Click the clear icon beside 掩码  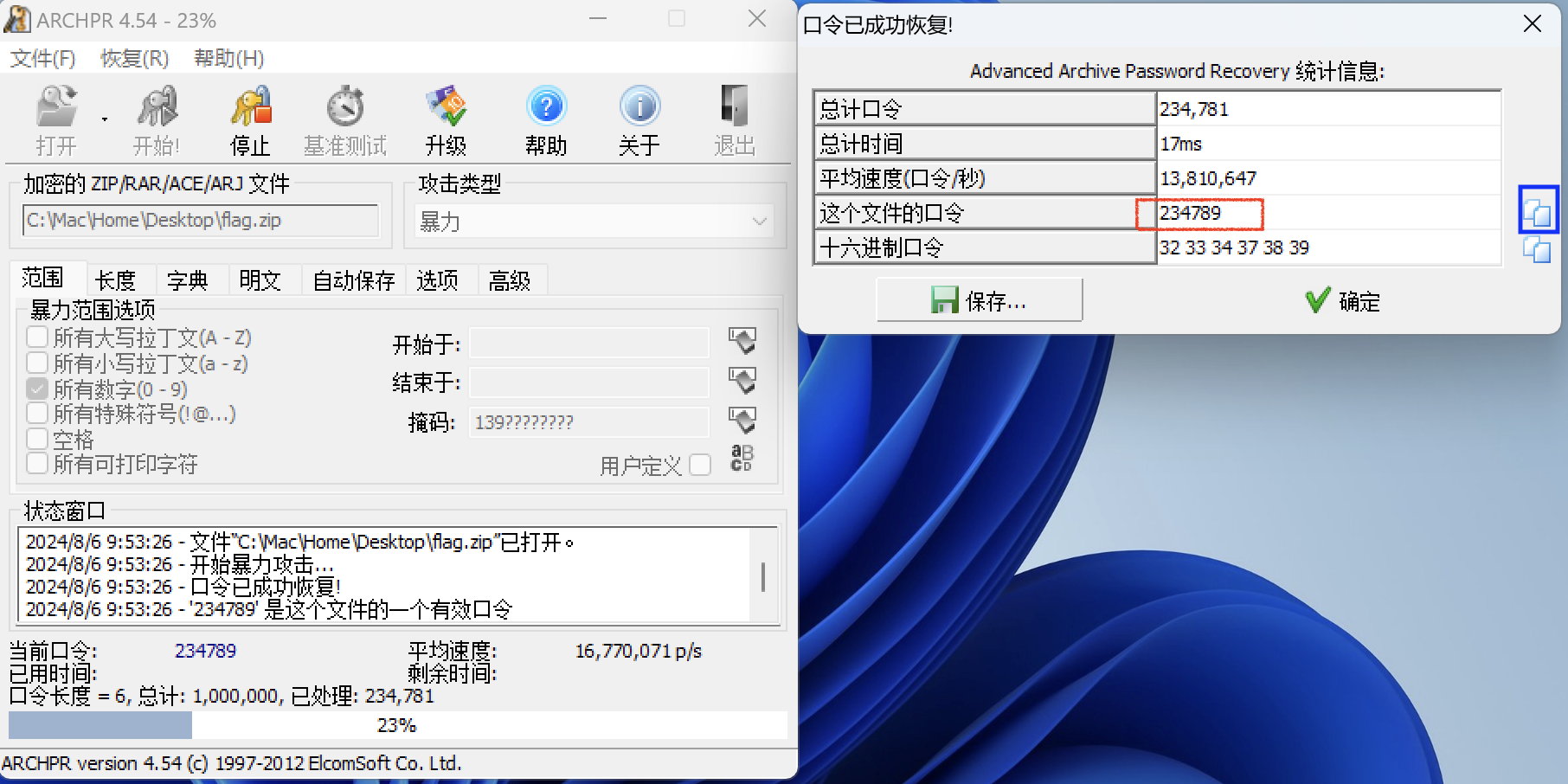coord(742,420)
